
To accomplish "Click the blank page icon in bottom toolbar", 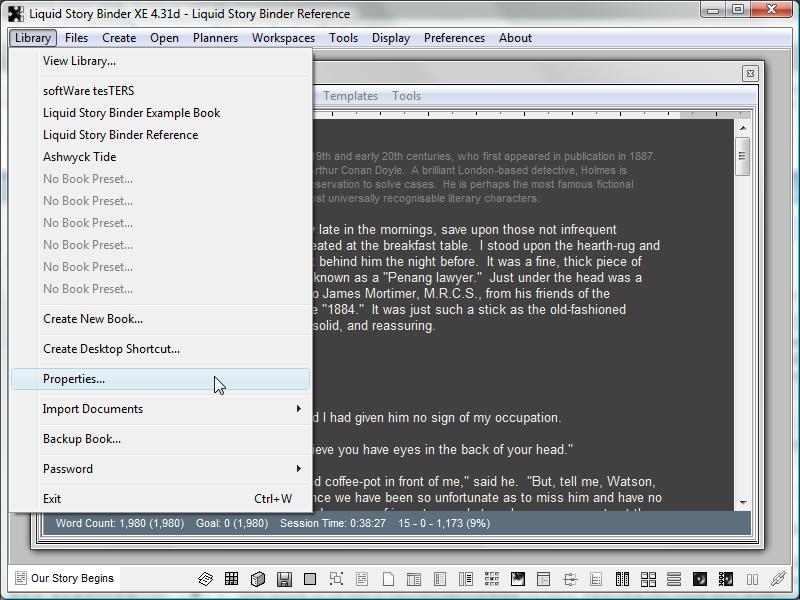I will [x=388, y=579].
